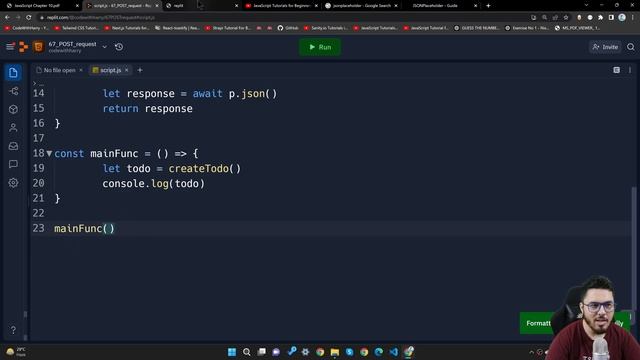Run the project with Run button

click(x=320, y=47)
